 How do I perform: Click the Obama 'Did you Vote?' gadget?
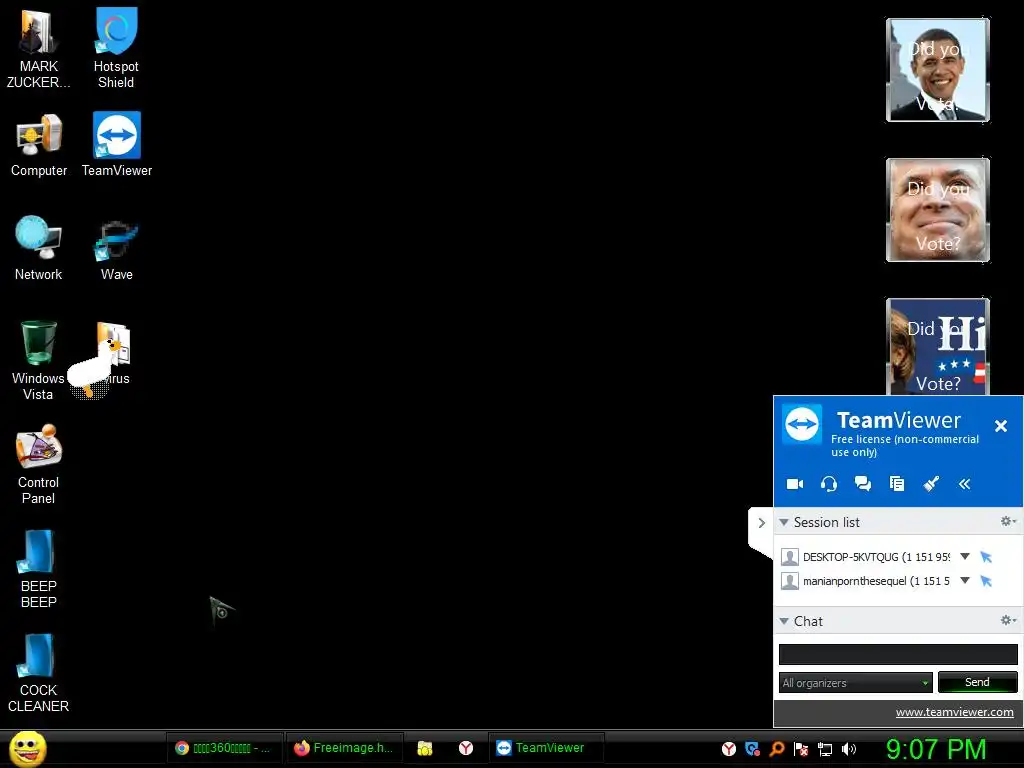(938, 70)
